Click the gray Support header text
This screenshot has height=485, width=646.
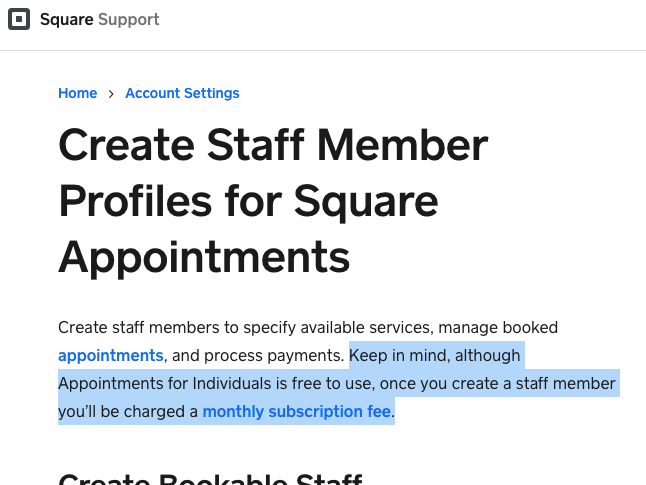[x=129, y=19]
